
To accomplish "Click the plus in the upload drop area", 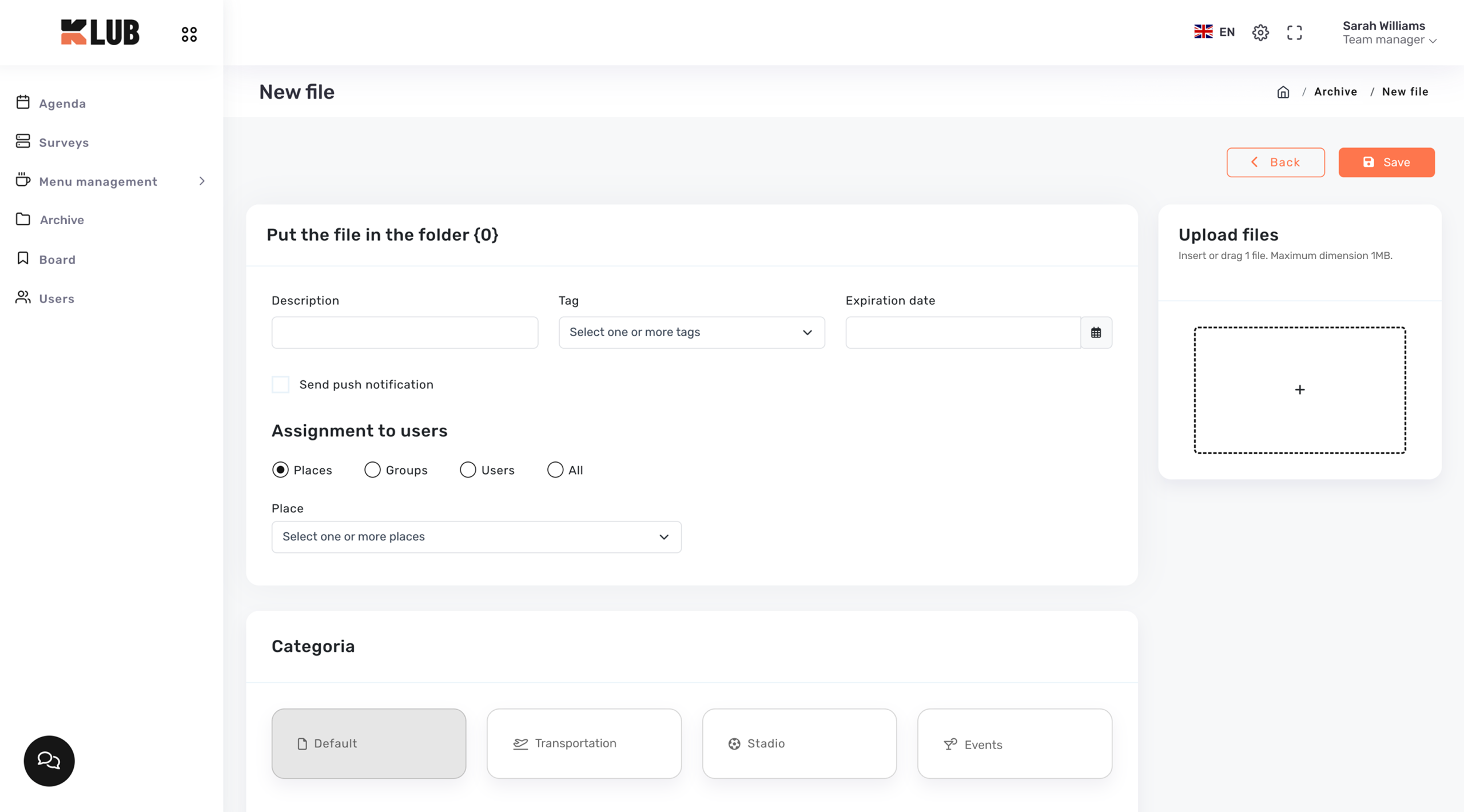I will pyautogui.click(x=1299, y=390).
